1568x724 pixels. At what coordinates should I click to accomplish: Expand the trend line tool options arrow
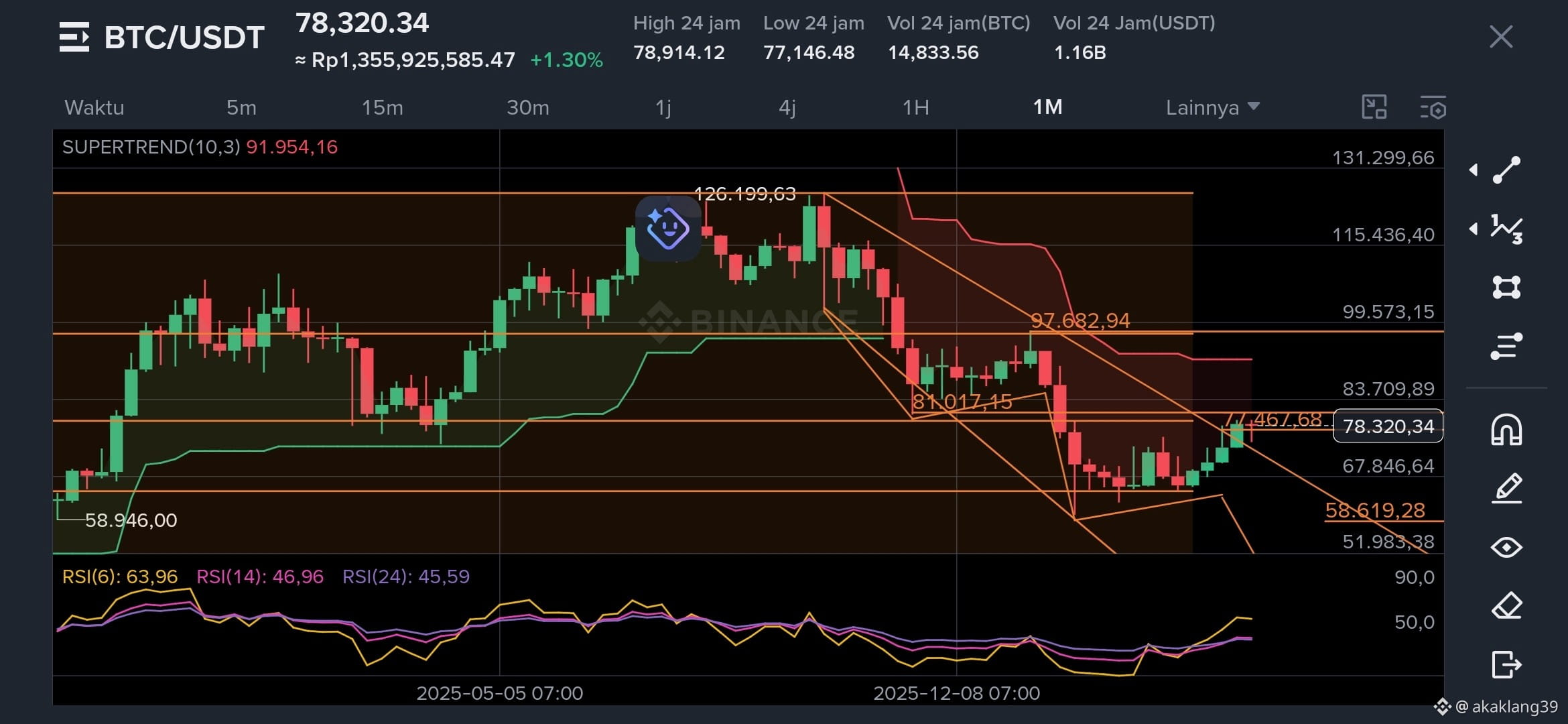(1474, 170)
